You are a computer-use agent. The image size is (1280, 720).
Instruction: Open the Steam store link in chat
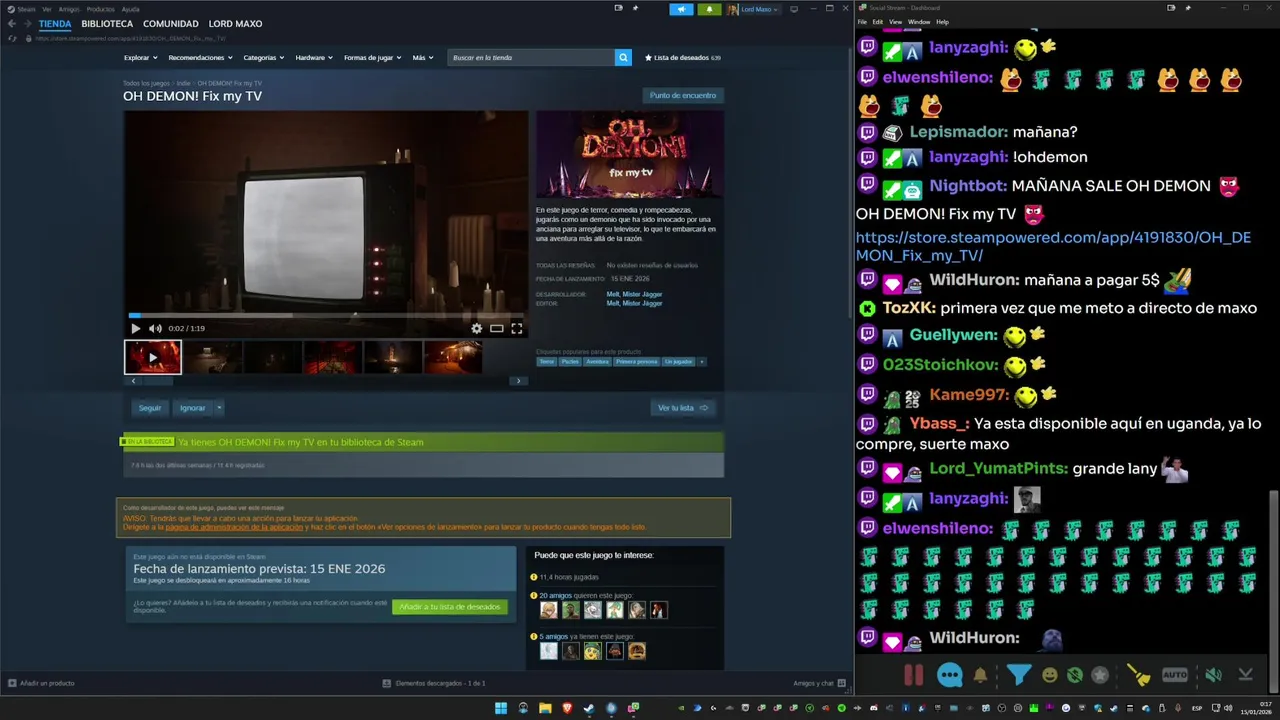pos(1053,246)
